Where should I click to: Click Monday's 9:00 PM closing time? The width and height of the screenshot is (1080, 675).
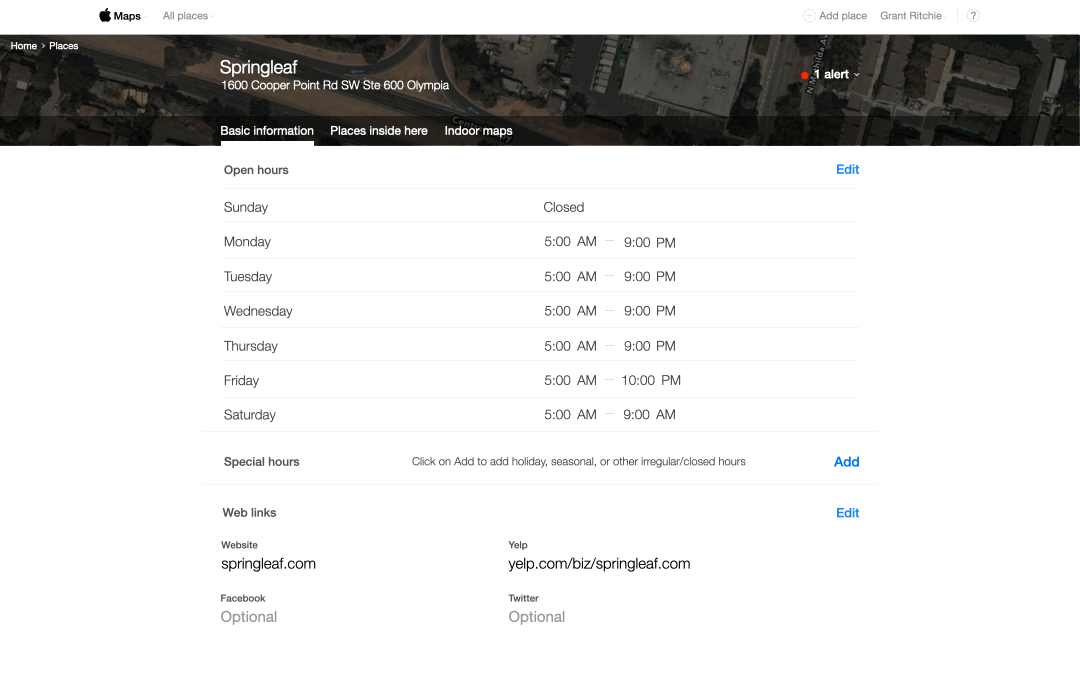pos(650,242)
